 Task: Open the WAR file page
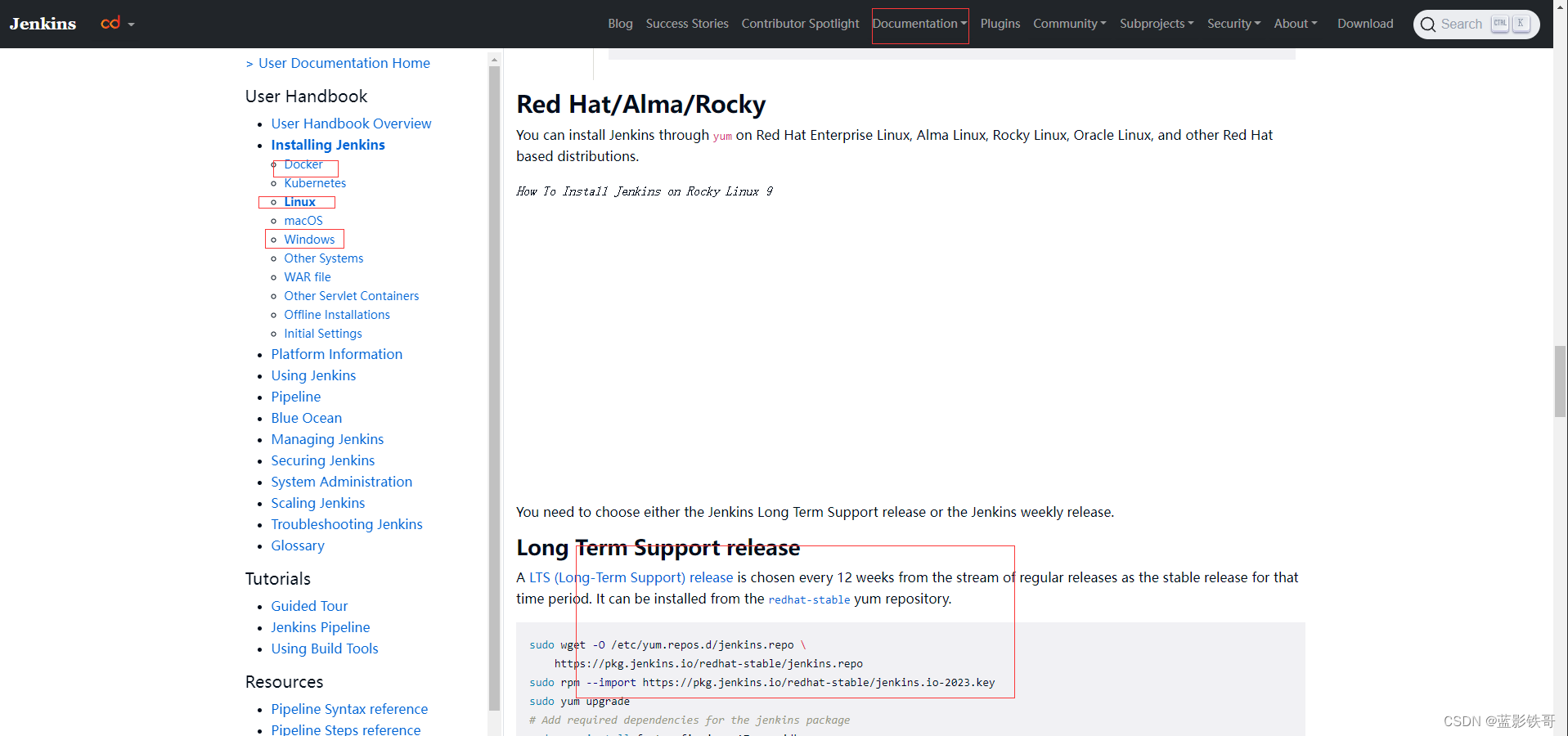tap(308, 277)
